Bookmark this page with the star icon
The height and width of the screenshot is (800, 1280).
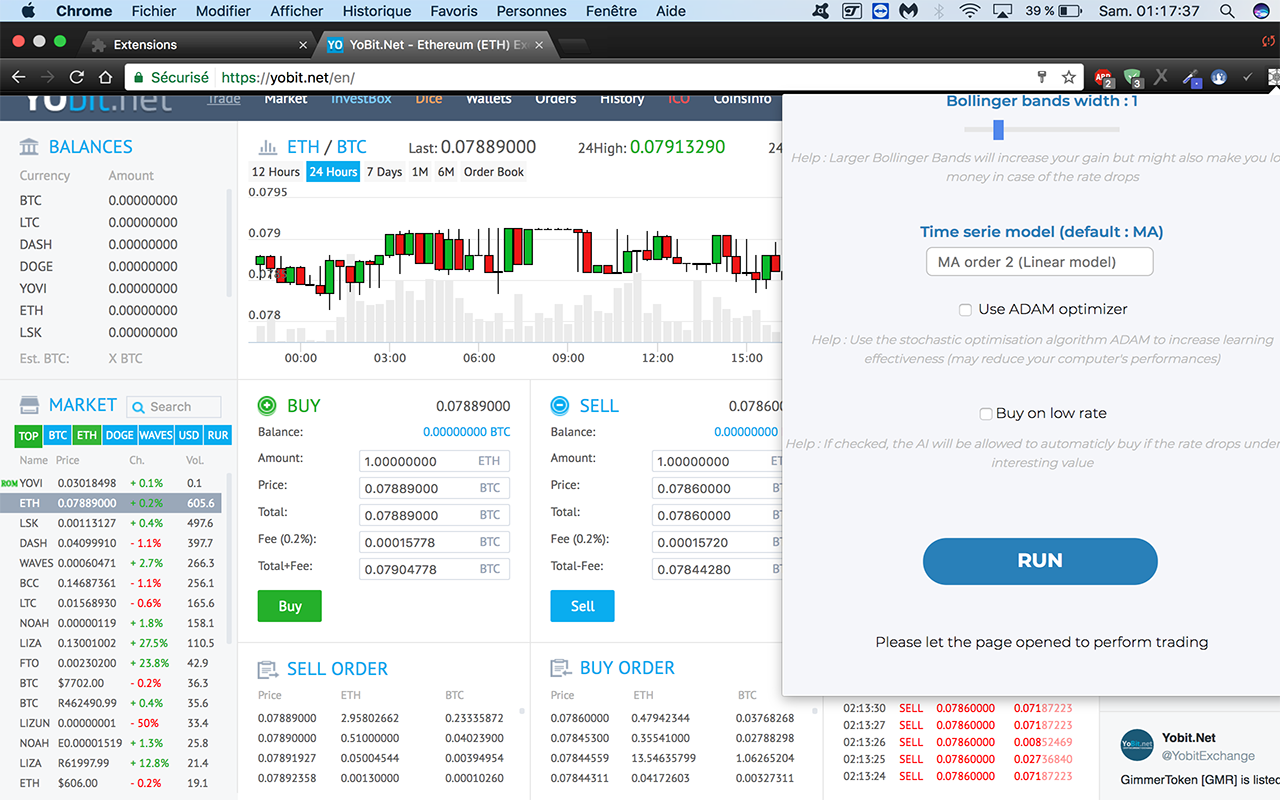click(x=1069, y=77)
